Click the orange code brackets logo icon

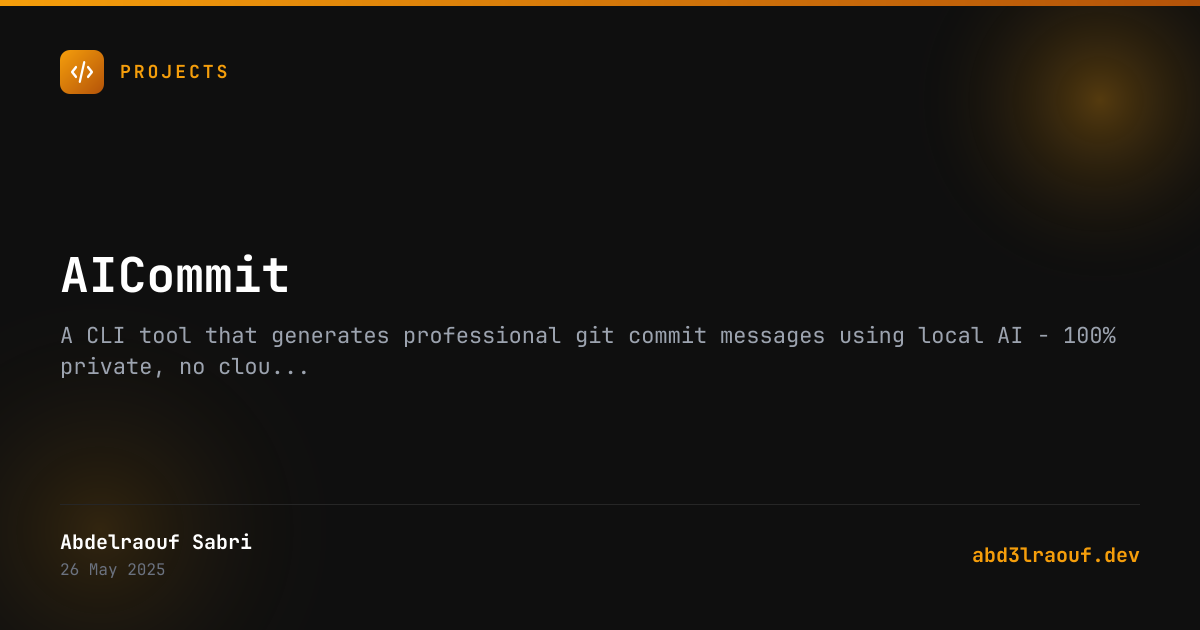click(x=82, y=72)
